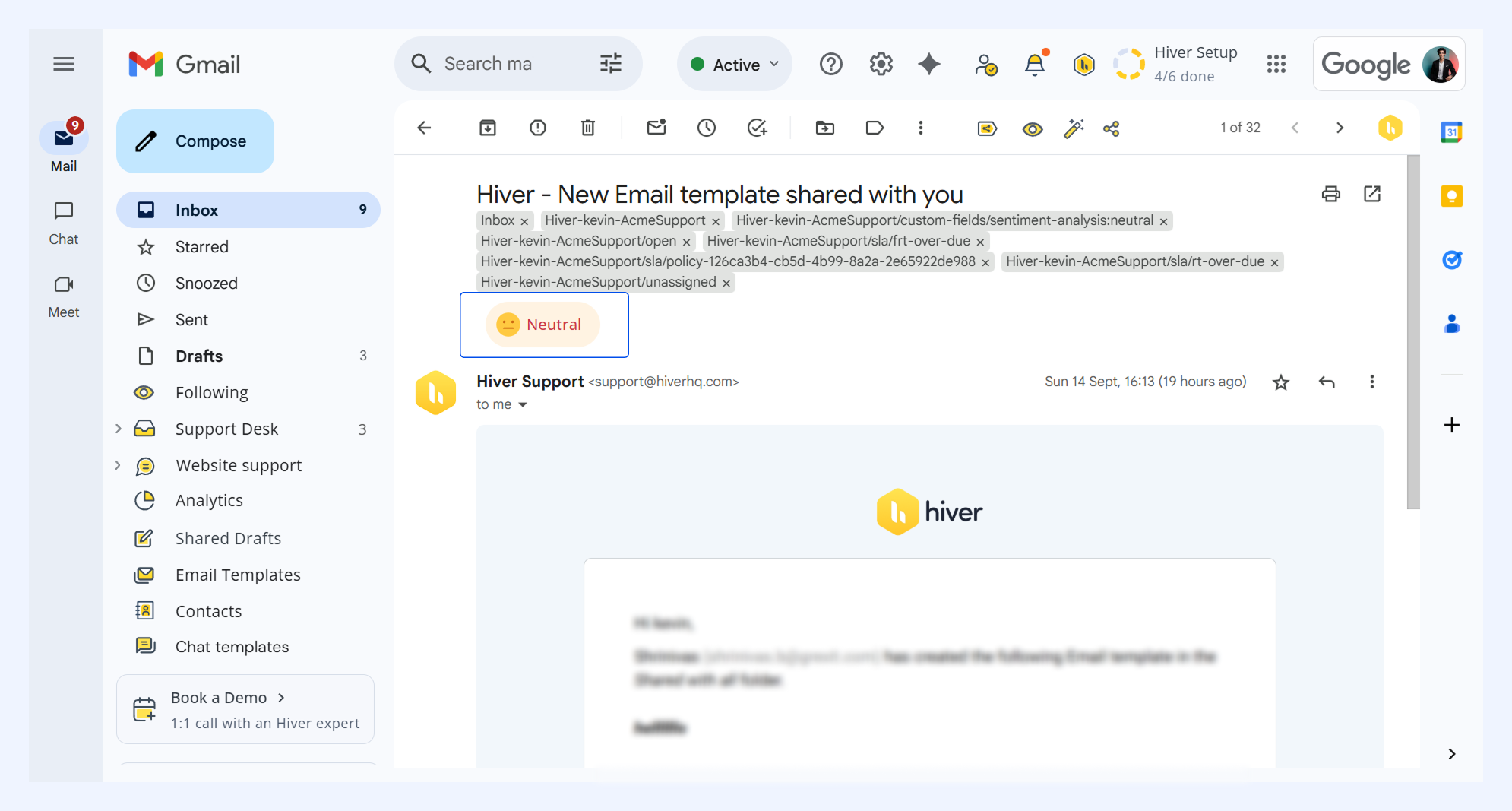Open Hiver user availability icon
The image size is (1512, 811).
[985, 65]
